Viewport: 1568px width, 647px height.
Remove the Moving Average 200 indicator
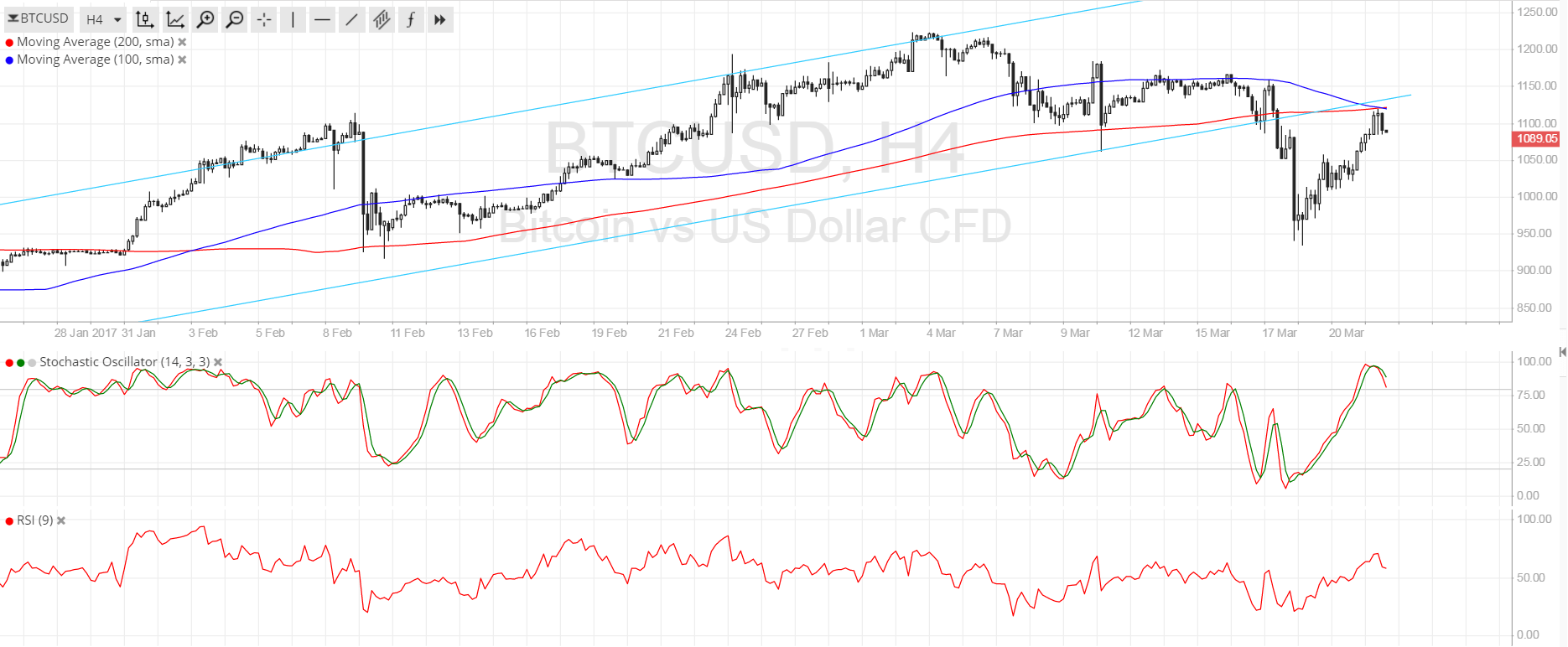tap(182, 42)
